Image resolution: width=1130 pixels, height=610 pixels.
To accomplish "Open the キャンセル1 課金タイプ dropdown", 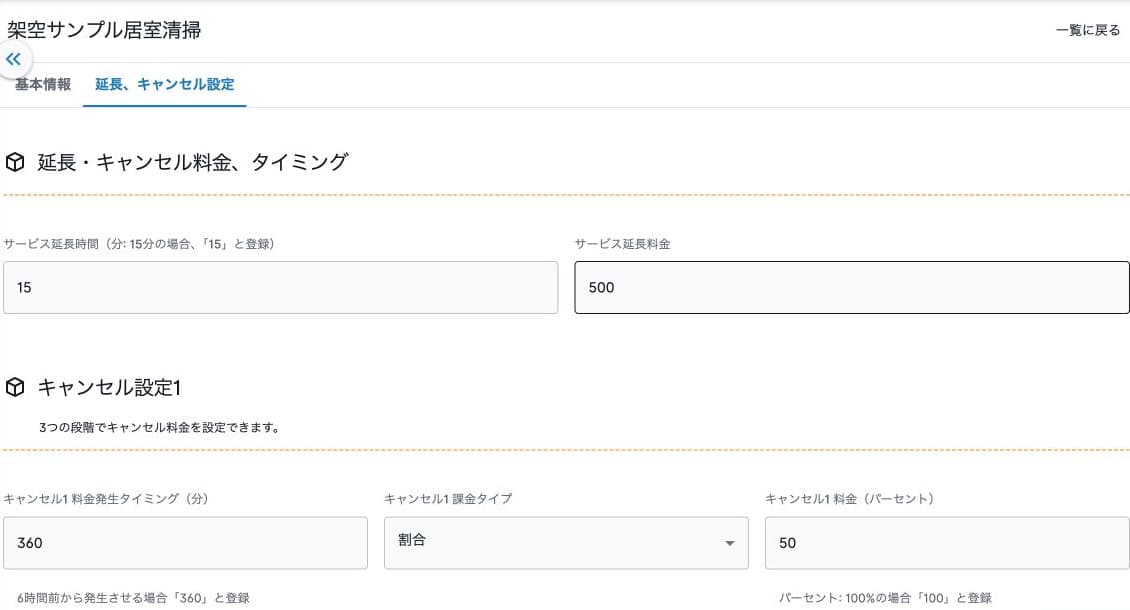I will [566, 542].
